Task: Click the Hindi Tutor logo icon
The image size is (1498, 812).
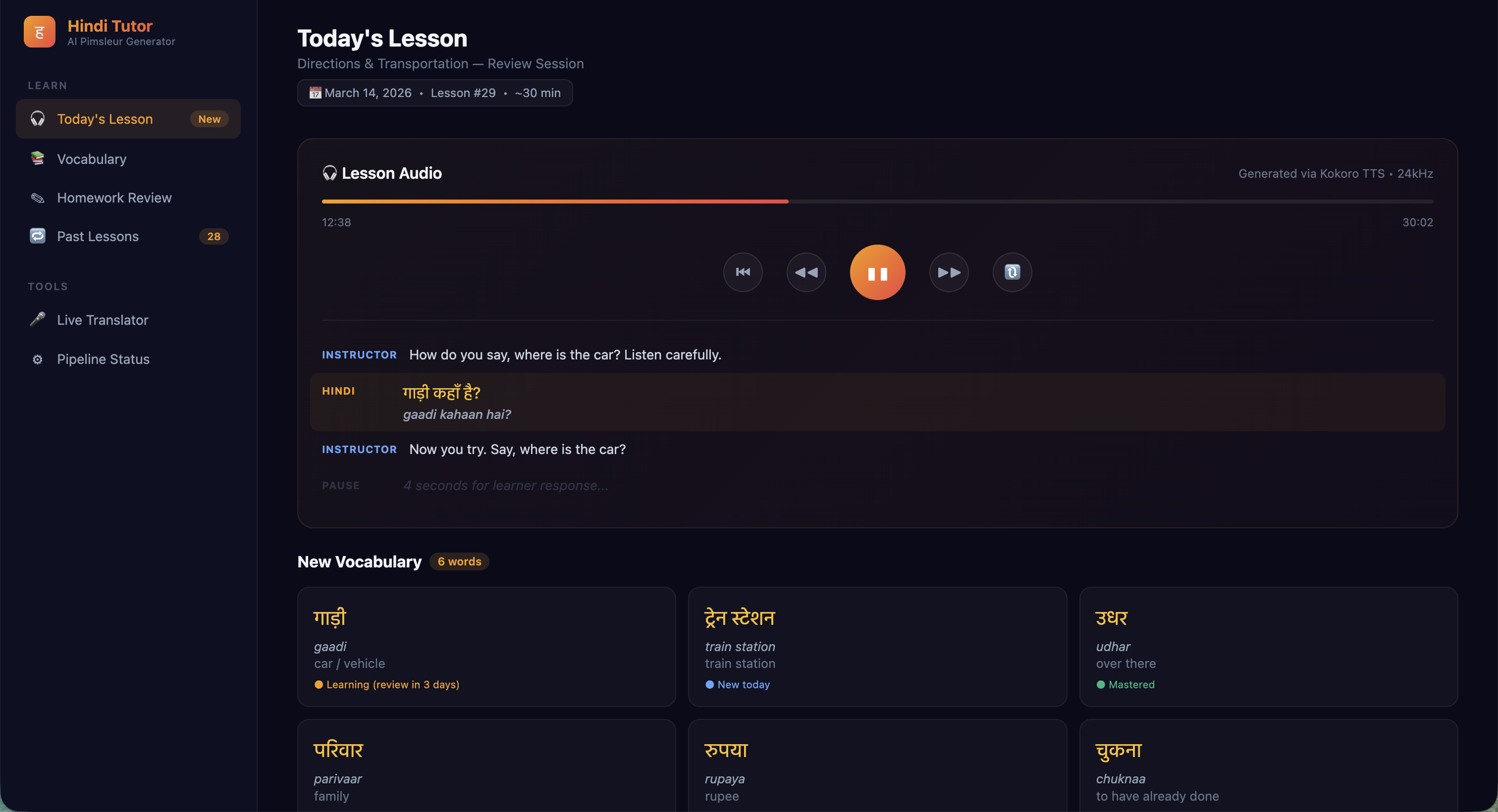Action: click(40, 32)
